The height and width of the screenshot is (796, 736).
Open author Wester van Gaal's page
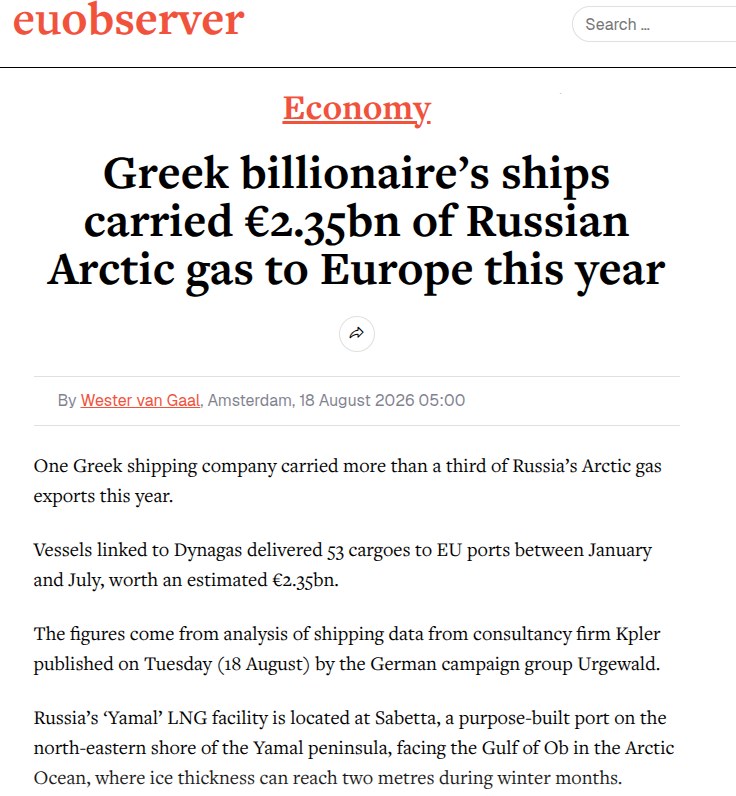click(140, 400)
